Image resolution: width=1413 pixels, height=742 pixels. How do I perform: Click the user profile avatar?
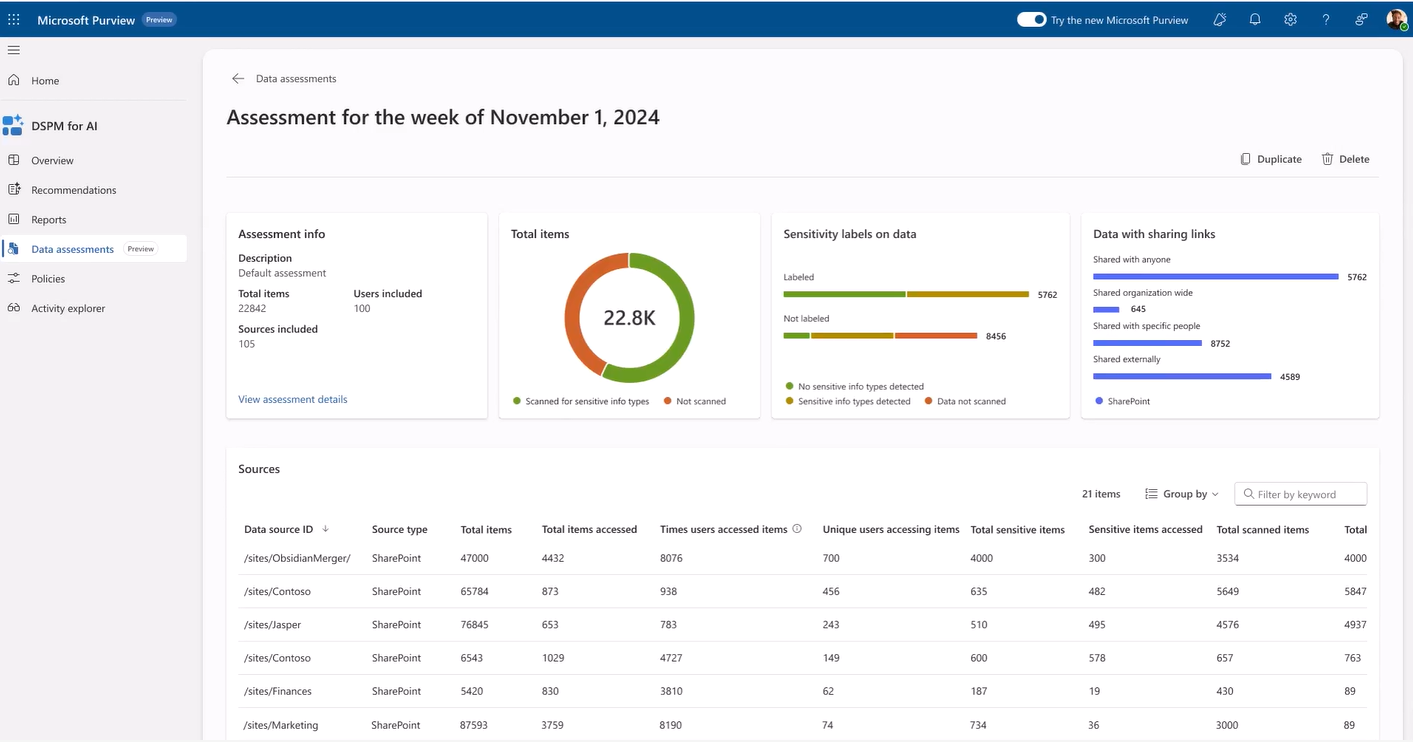coord(1395,19)
